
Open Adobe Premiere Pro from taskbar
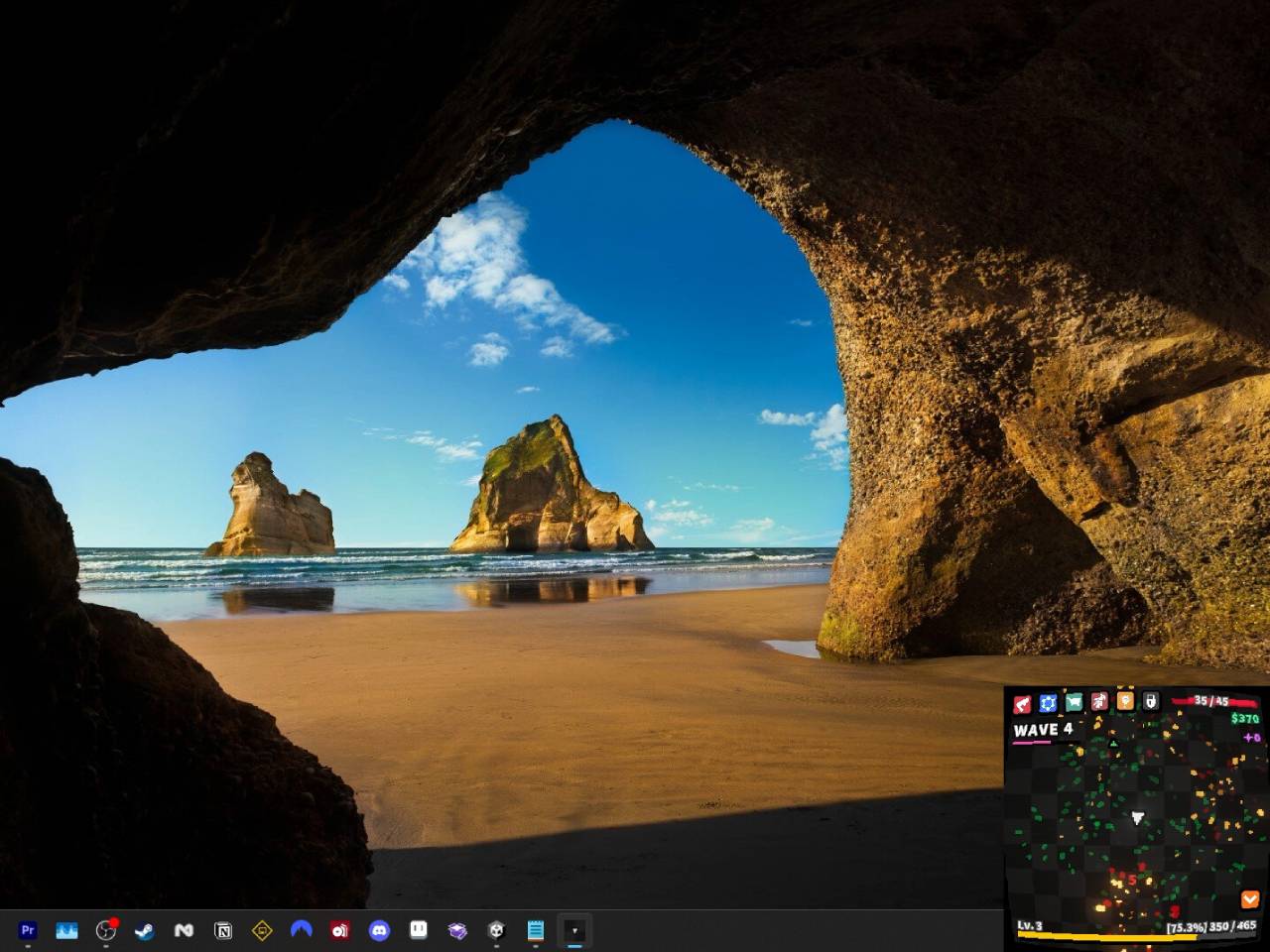[x=28, y=930]
